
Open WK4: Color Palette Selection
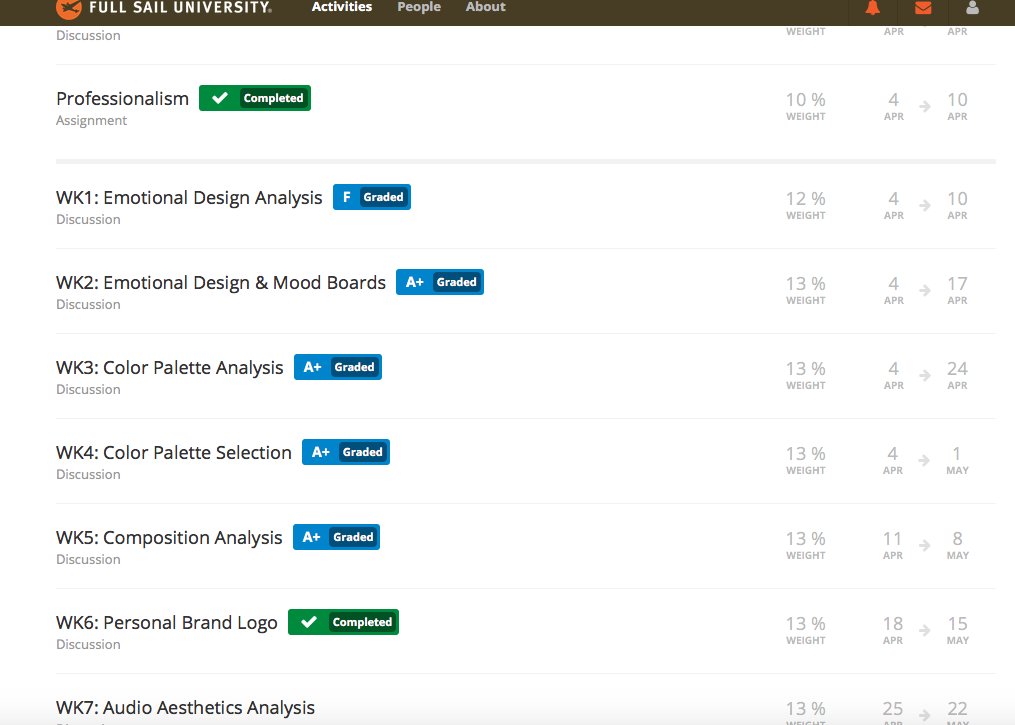tap(173, 452)
